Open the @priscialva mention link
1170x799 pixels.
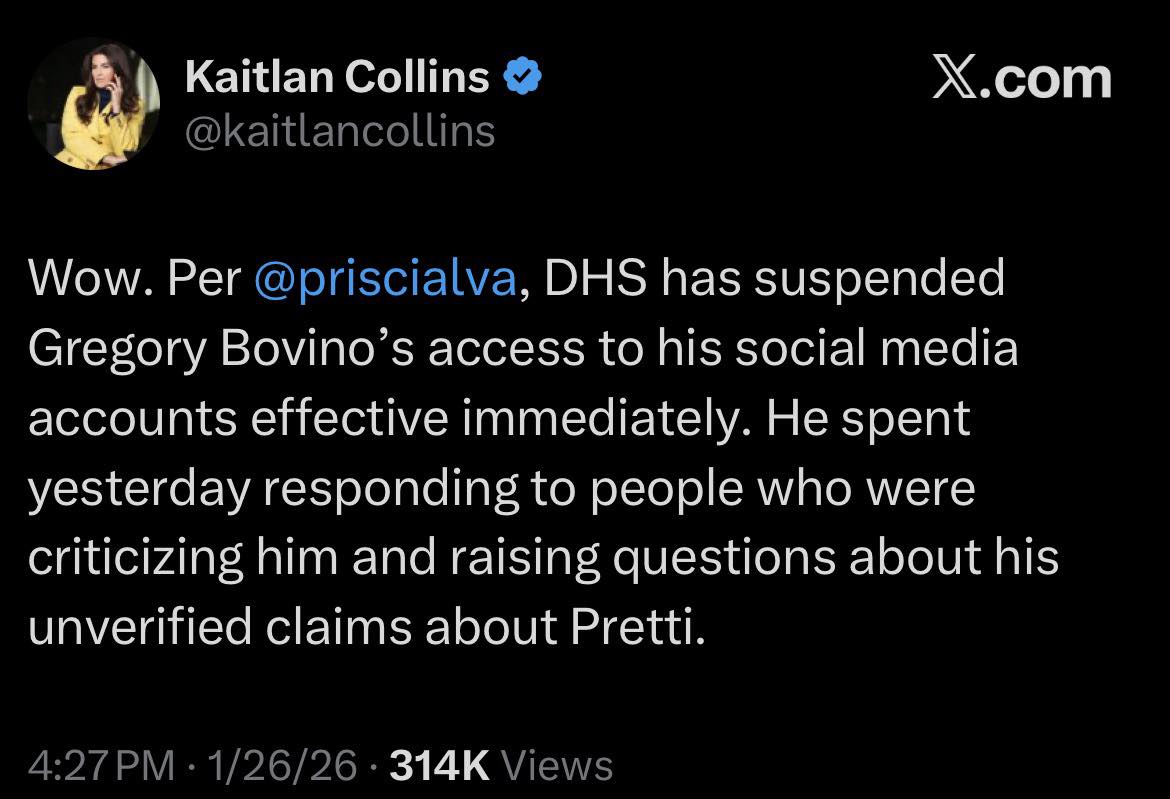(386, 280)
